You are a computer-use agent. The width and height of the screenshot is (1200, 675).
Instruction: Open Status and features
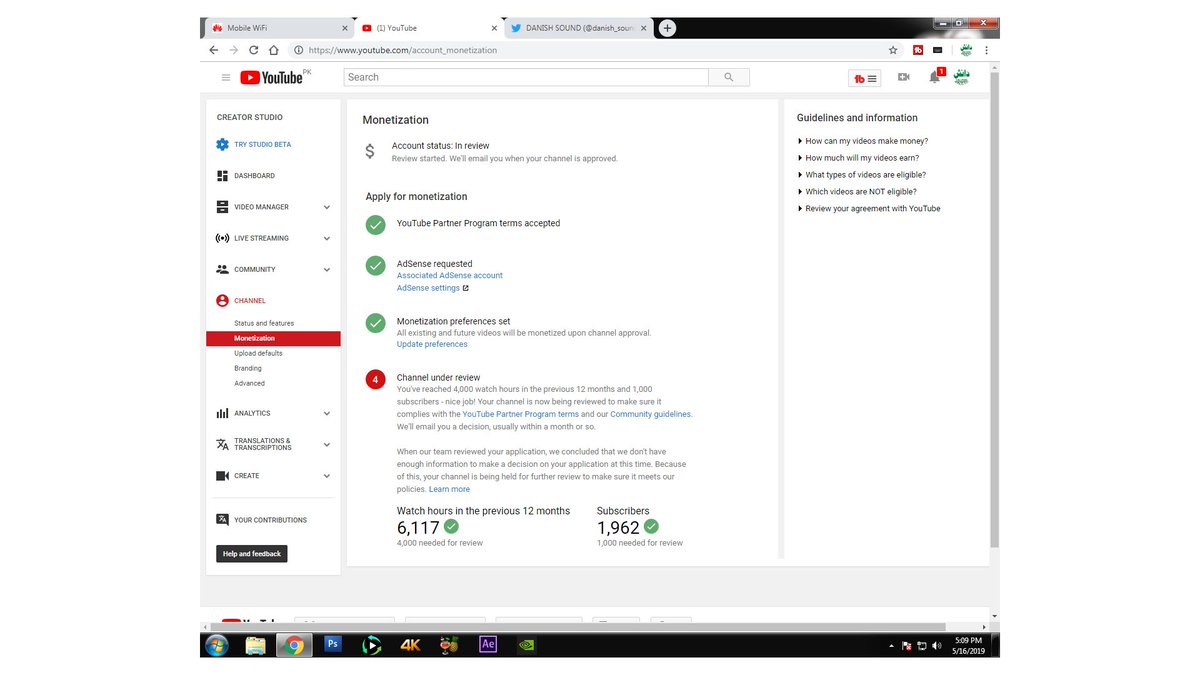pyautogui.click(x=264, y=323)
